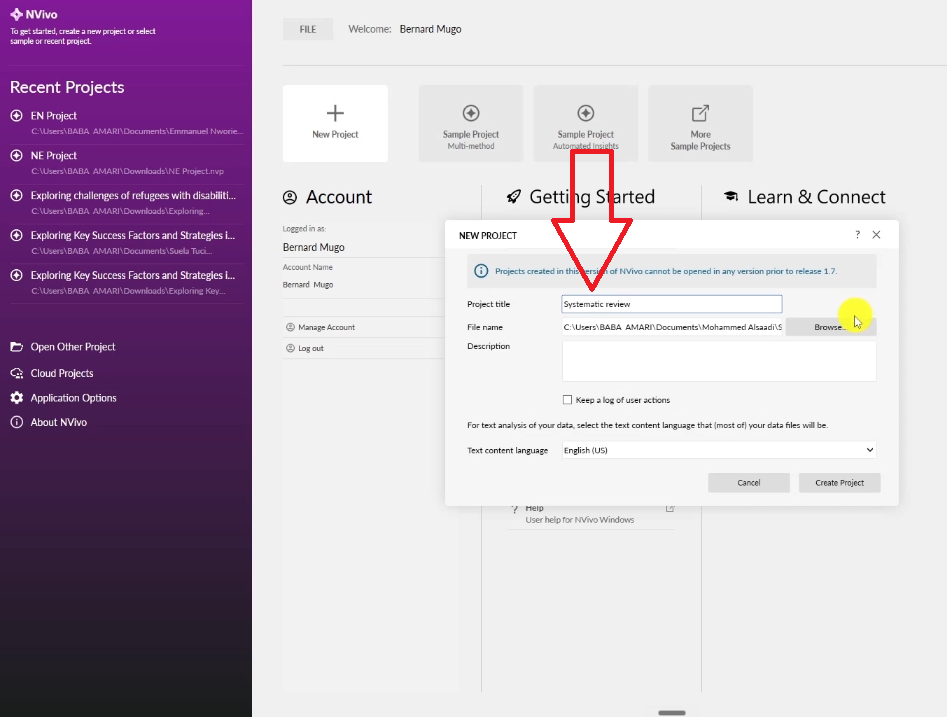Image resolution: width=947 pixels, height=717 pixels.
Task: Open the FILE menu
Action: (307, 29)
